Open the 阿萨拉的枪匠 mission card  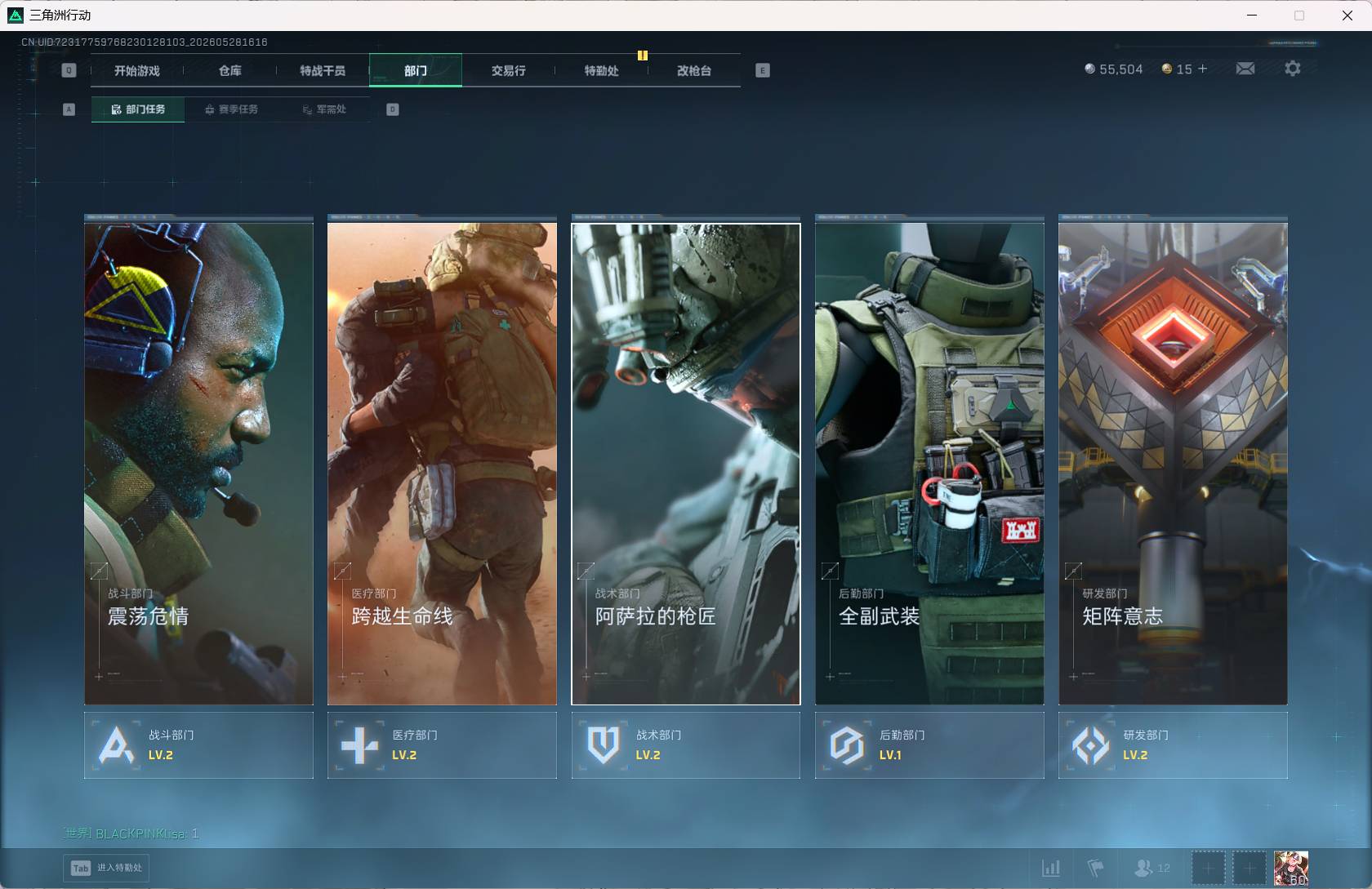pyautogui.click(x=686, y=464)
